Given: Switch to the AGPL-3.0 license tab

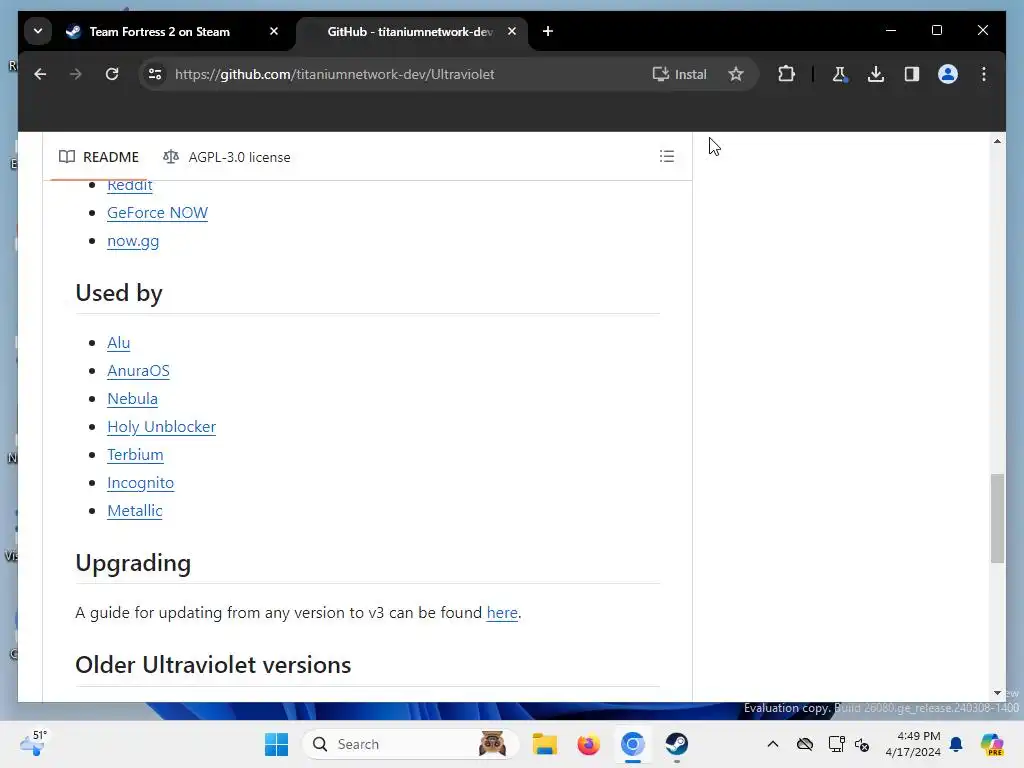Looking at the screenshot, I should click(x=226, y=157).
